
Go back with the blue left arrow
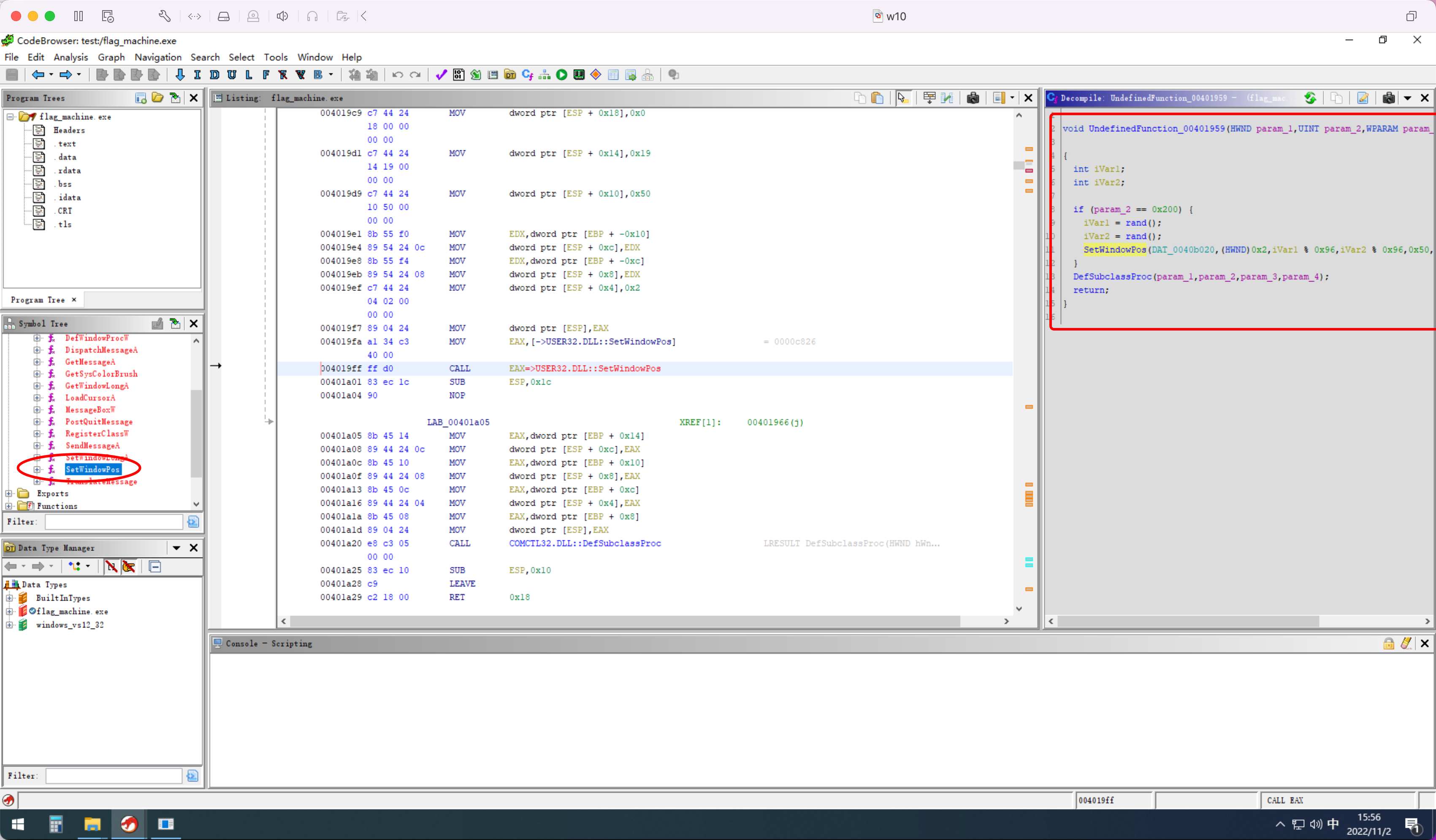[x=38, y=75]
